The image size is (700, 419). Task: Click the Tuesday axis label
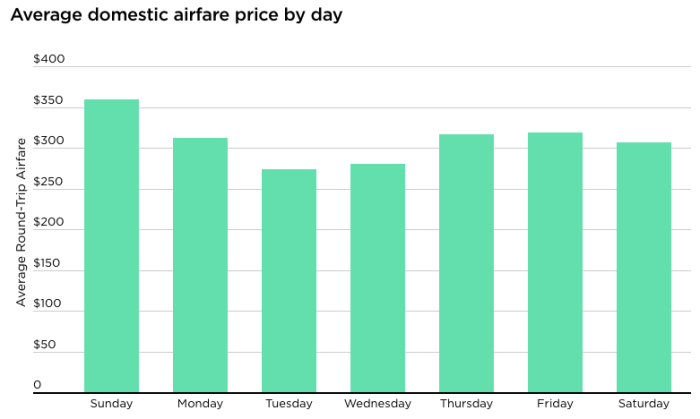289,403
